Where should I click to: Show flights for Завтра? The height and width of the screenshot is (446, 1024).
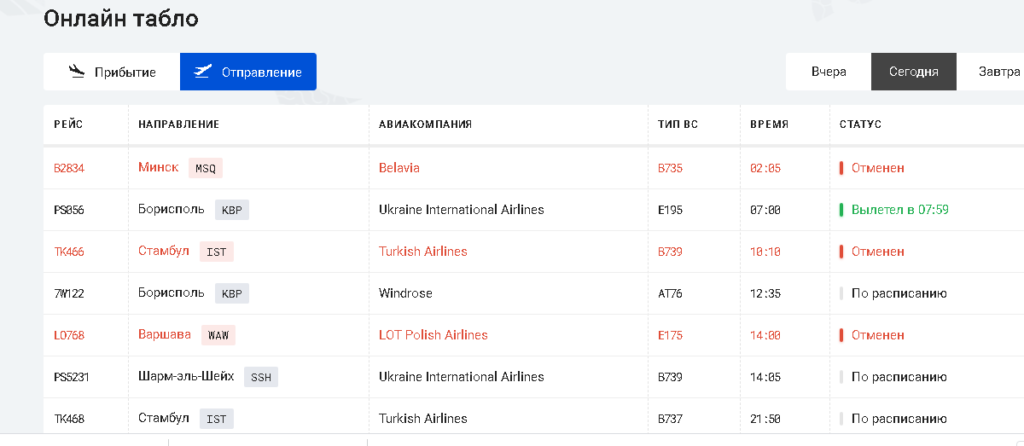click(998, 72)
